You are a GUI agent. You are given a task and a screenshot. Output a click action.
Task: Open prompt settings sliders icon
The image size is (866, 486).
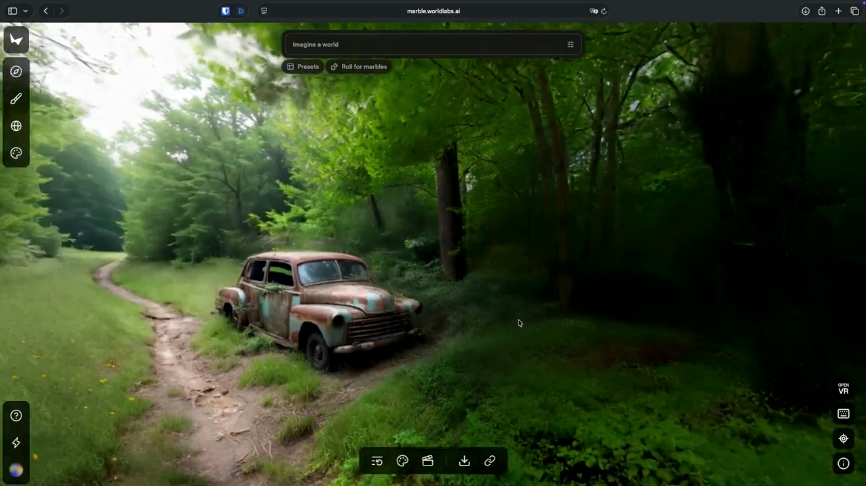pyautogui.click(x=571, y=44)
